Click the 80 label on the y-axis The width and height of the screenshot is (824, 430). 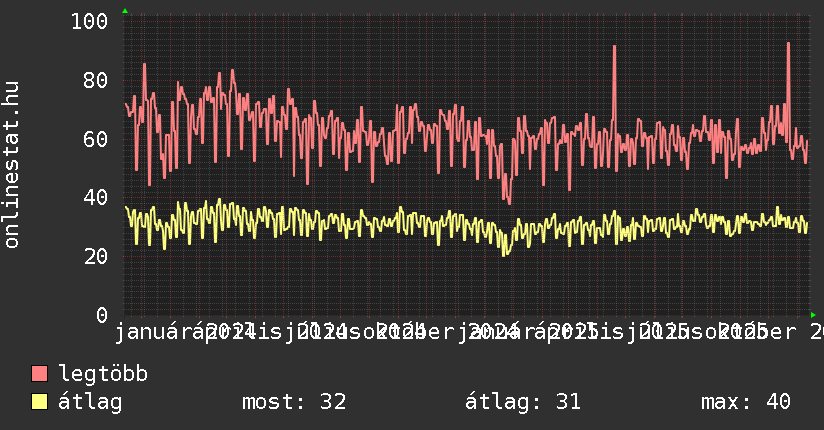97,81
